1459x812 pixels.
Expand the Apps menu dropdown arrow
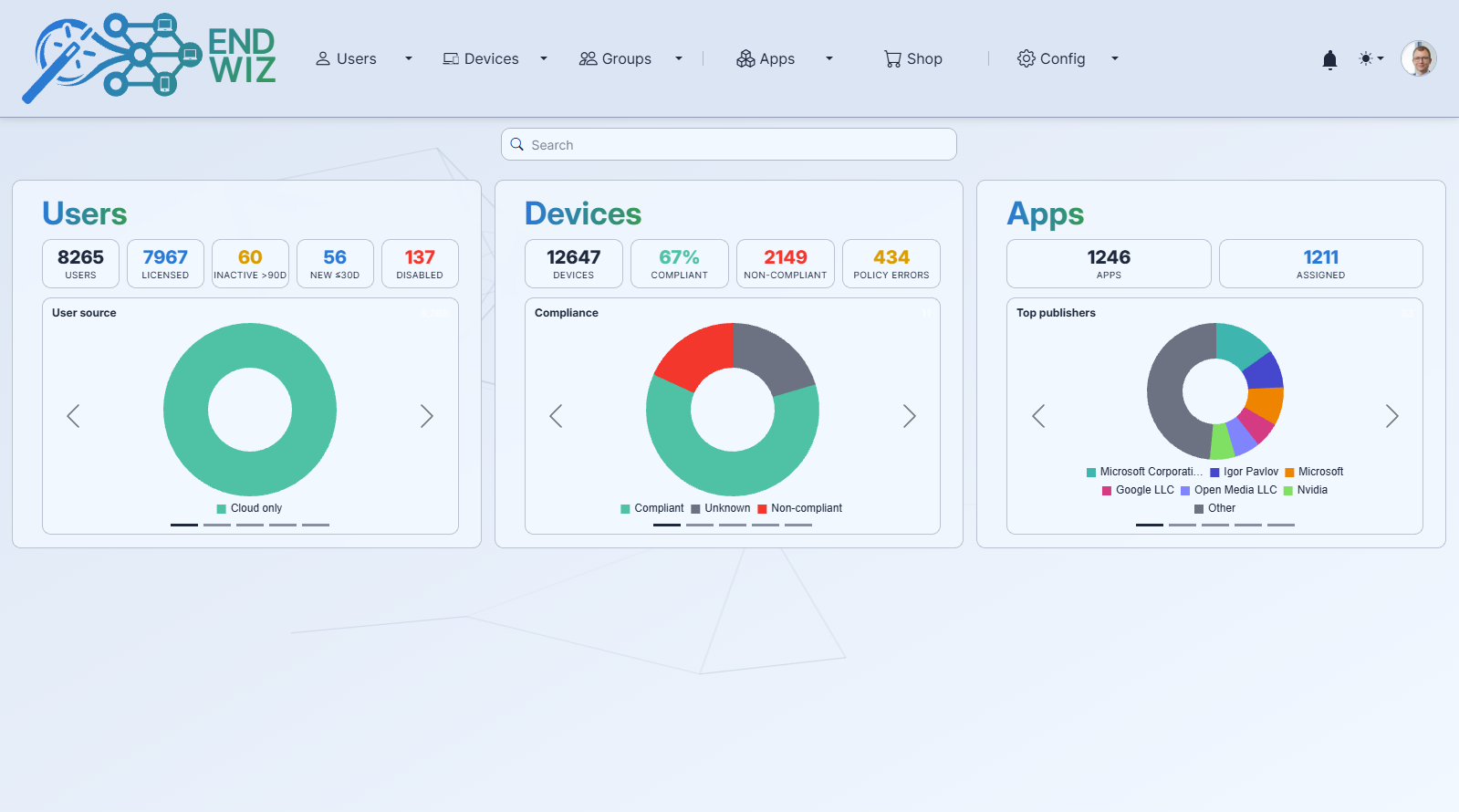coord(829,58)
